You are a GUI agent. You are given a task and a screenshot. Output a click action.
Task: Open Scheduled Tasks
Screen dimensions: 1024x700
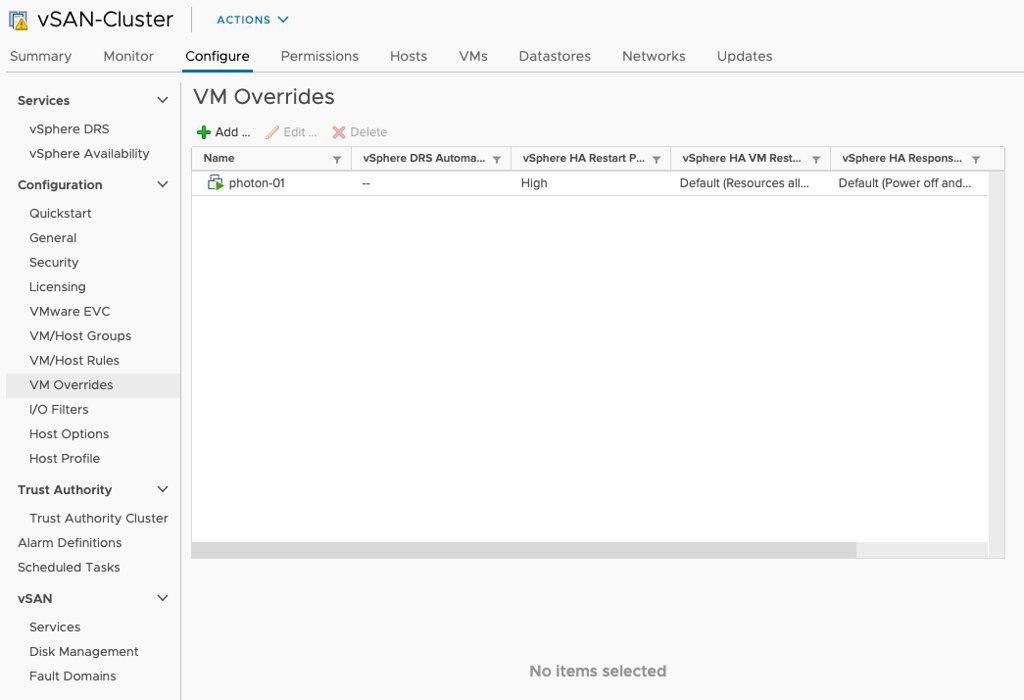(x=69, y=567)
